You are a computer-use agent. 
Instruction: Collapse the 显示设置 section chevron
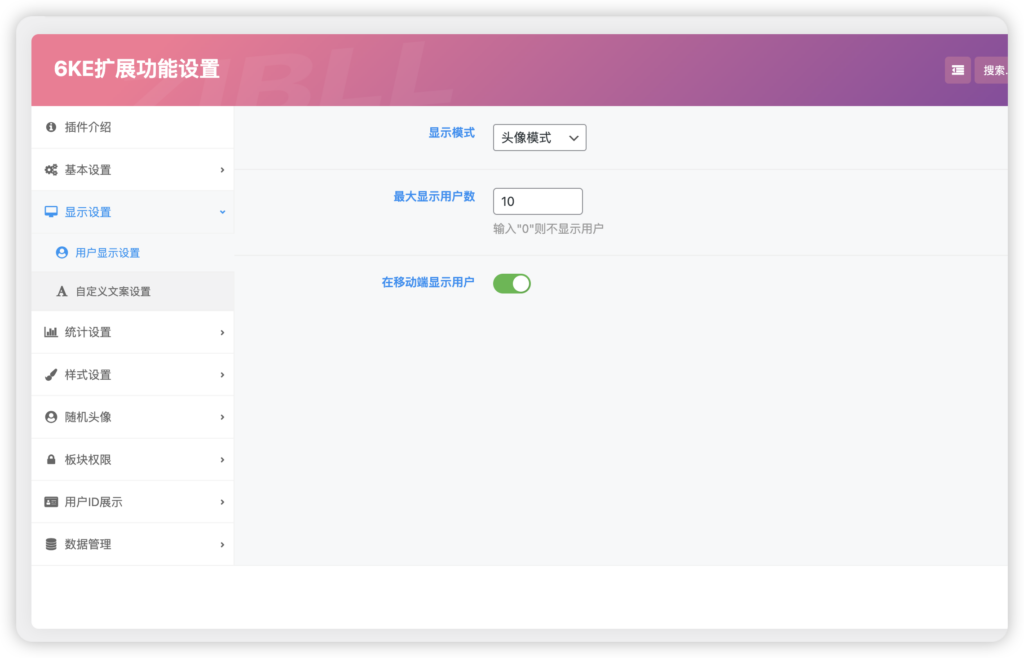tap(222, 211)
